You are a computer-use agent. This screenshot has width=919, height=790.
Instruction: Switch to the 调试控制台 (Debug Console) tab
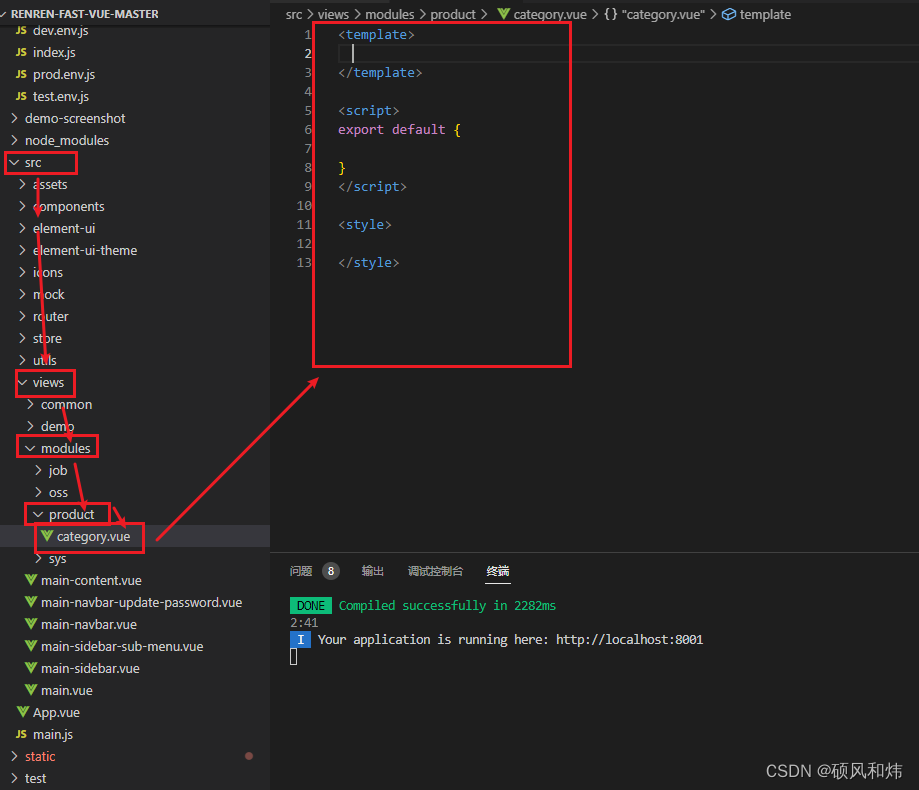[x=435, y=571]
